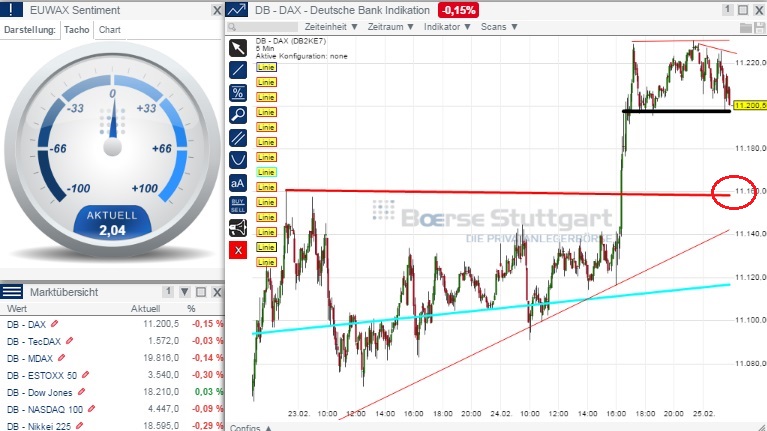767x431 pixels.
Task: Click the AKTUELL 2,04 sentiment value
Action: (x=112, y=223)
